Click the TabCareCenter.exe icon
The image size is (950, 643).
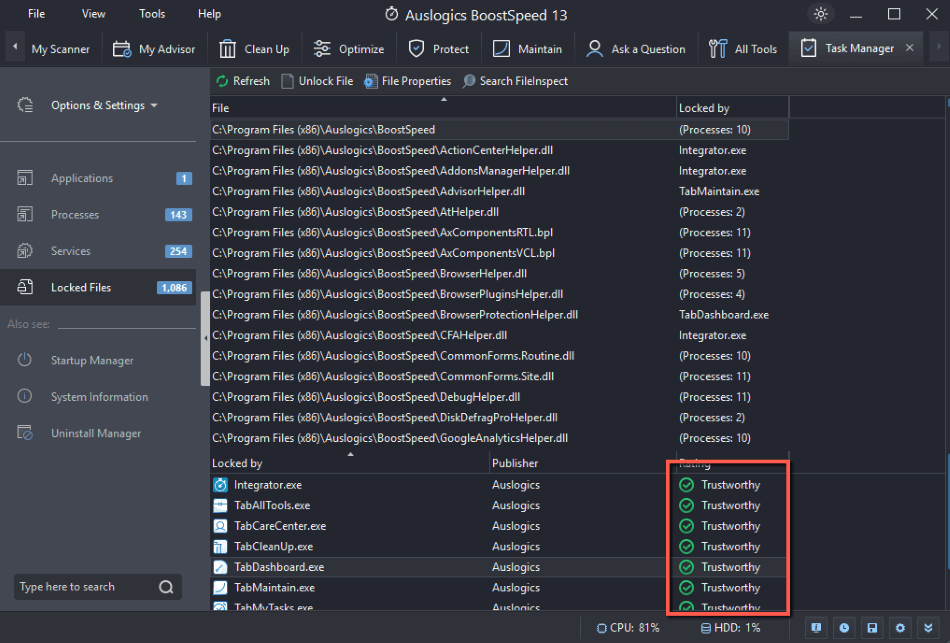pos(221,526)
